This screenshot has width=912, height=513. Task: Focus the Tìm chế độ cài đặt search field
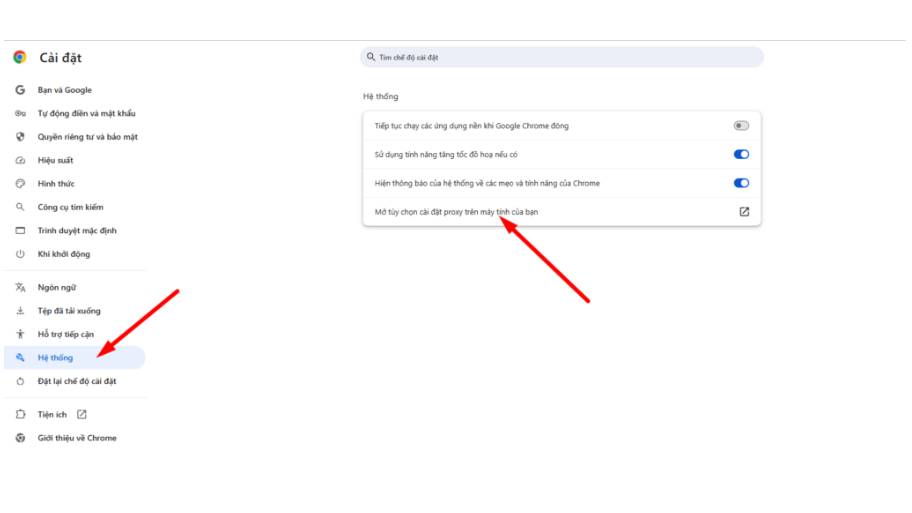[562, 57]
